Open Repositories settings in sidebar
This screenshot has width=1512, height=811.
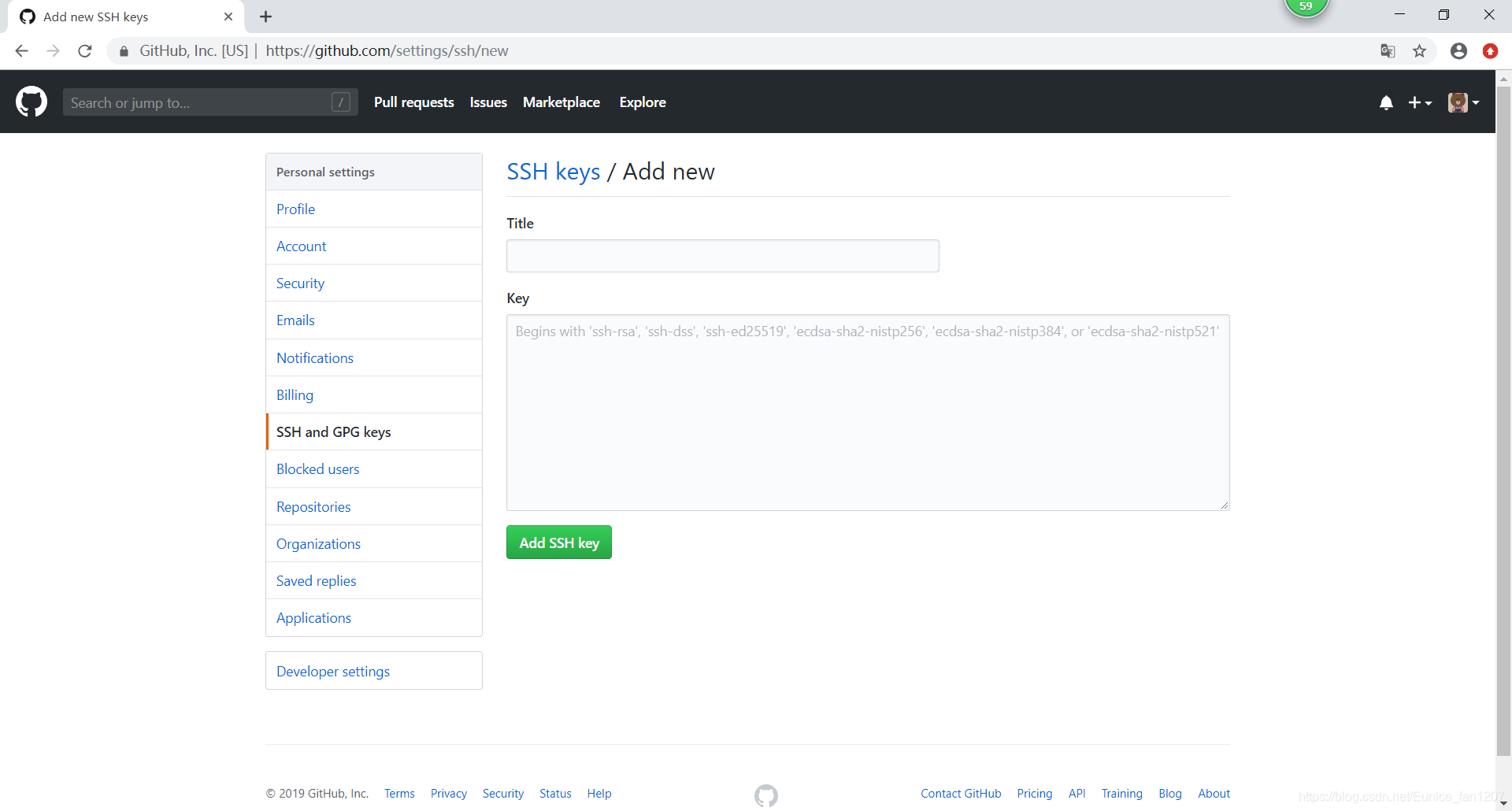pos(374,506)
